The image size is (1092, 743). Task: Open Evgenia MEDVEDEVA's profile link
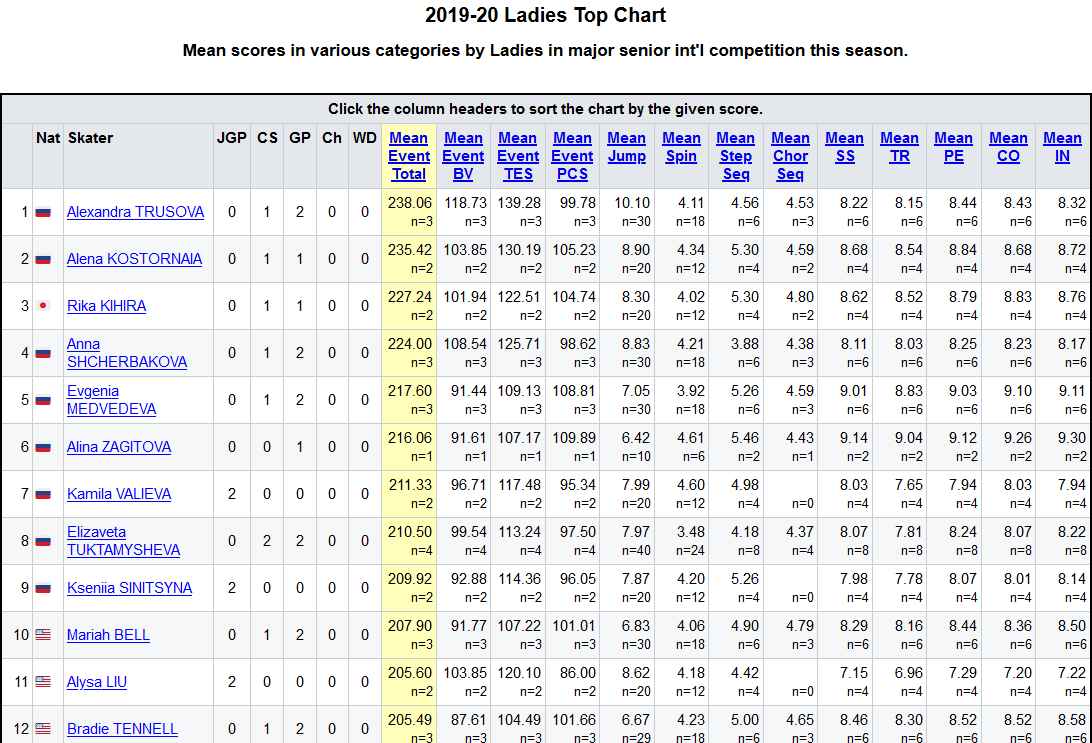(111, 400)
